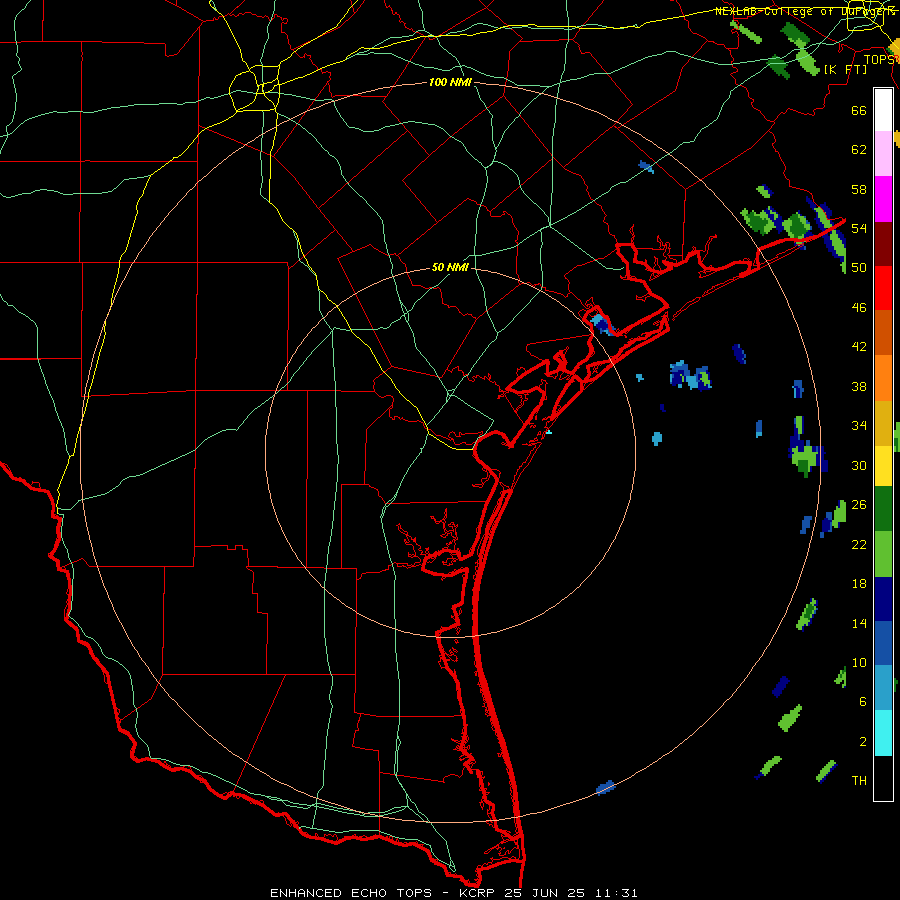Click the '[K FT]' units label

point(845,69)
